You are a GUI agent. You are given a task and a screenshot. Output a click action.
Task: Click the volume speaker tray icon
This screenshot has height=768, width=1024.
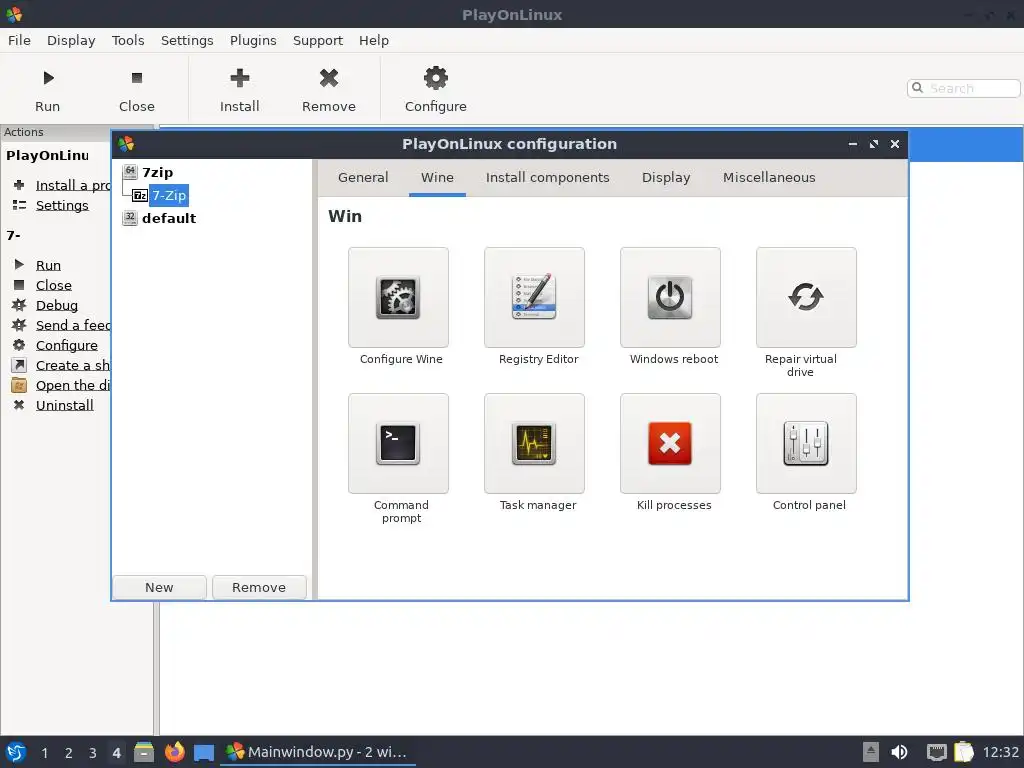coord(899,752)
